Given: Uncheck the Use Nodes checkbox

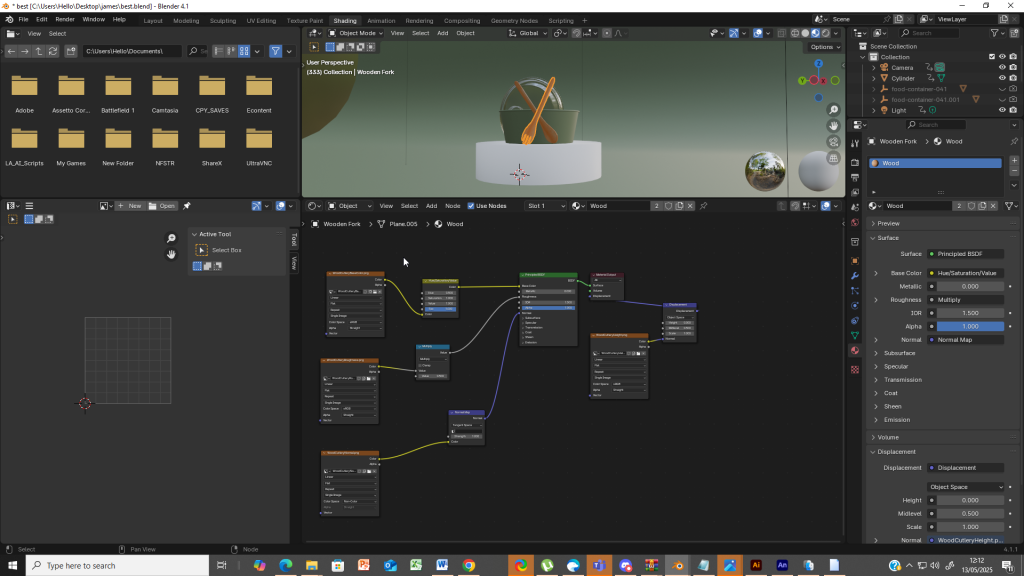Looking at the screenshot, I should pyautogui.click(x=471, y=206).
